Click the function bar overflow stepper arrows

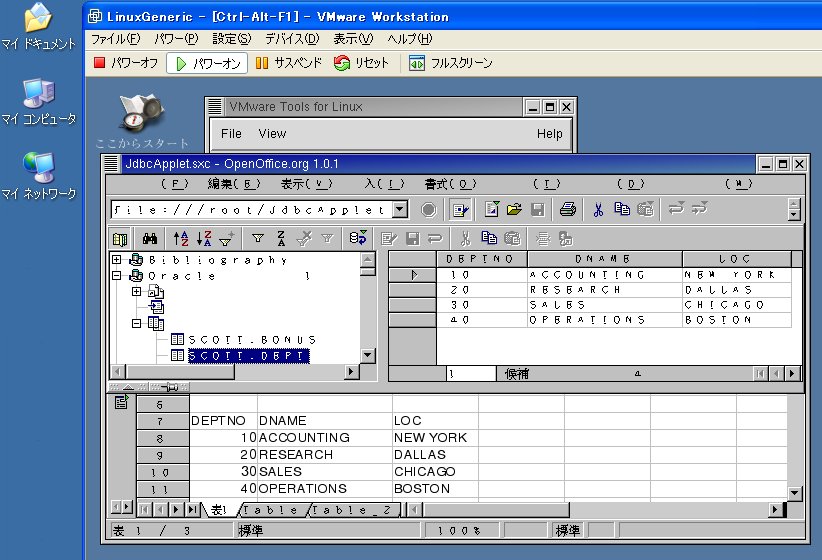pyautogui.click(x=794, y=209)
